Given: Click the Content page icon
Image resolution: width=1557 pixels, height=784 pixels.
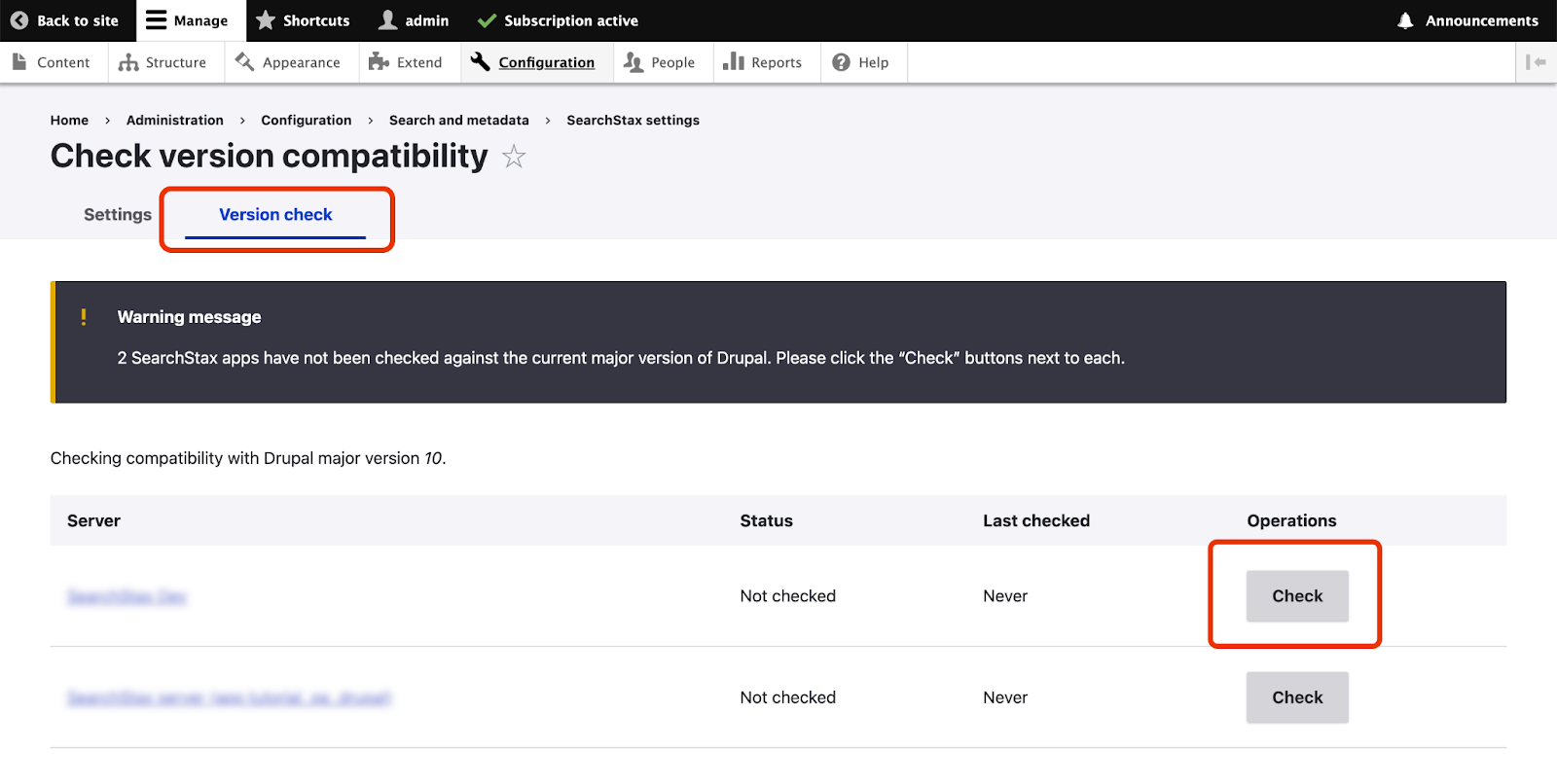Looking at the screenshot, I should (19, 62).
